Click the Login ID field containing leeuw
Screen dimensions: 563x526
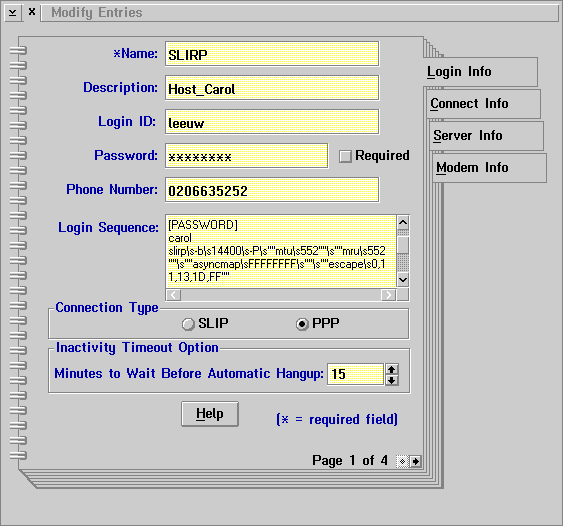coord(272,122)
